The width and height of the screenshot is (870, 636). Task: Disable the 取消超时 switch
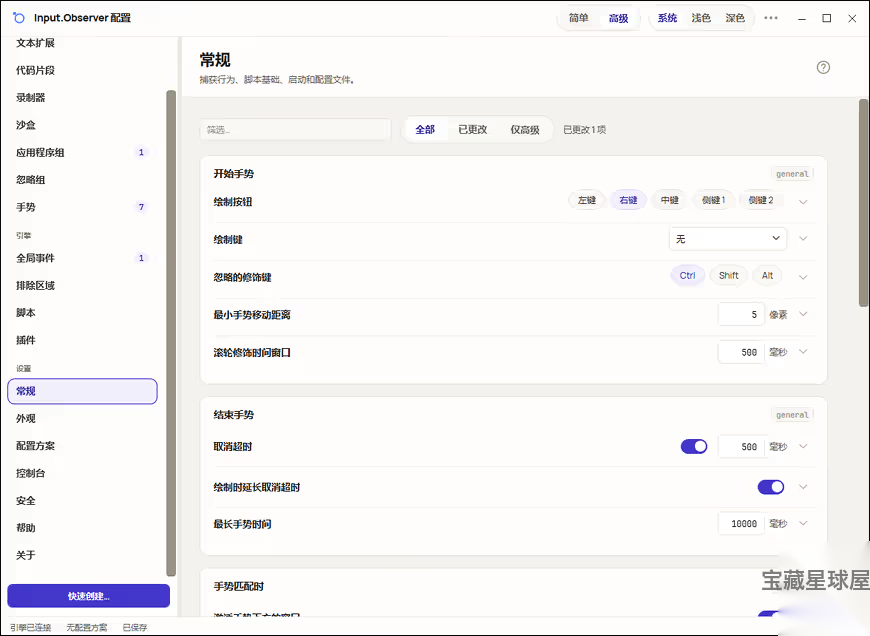pyautogui.click(x=694, y=446)
